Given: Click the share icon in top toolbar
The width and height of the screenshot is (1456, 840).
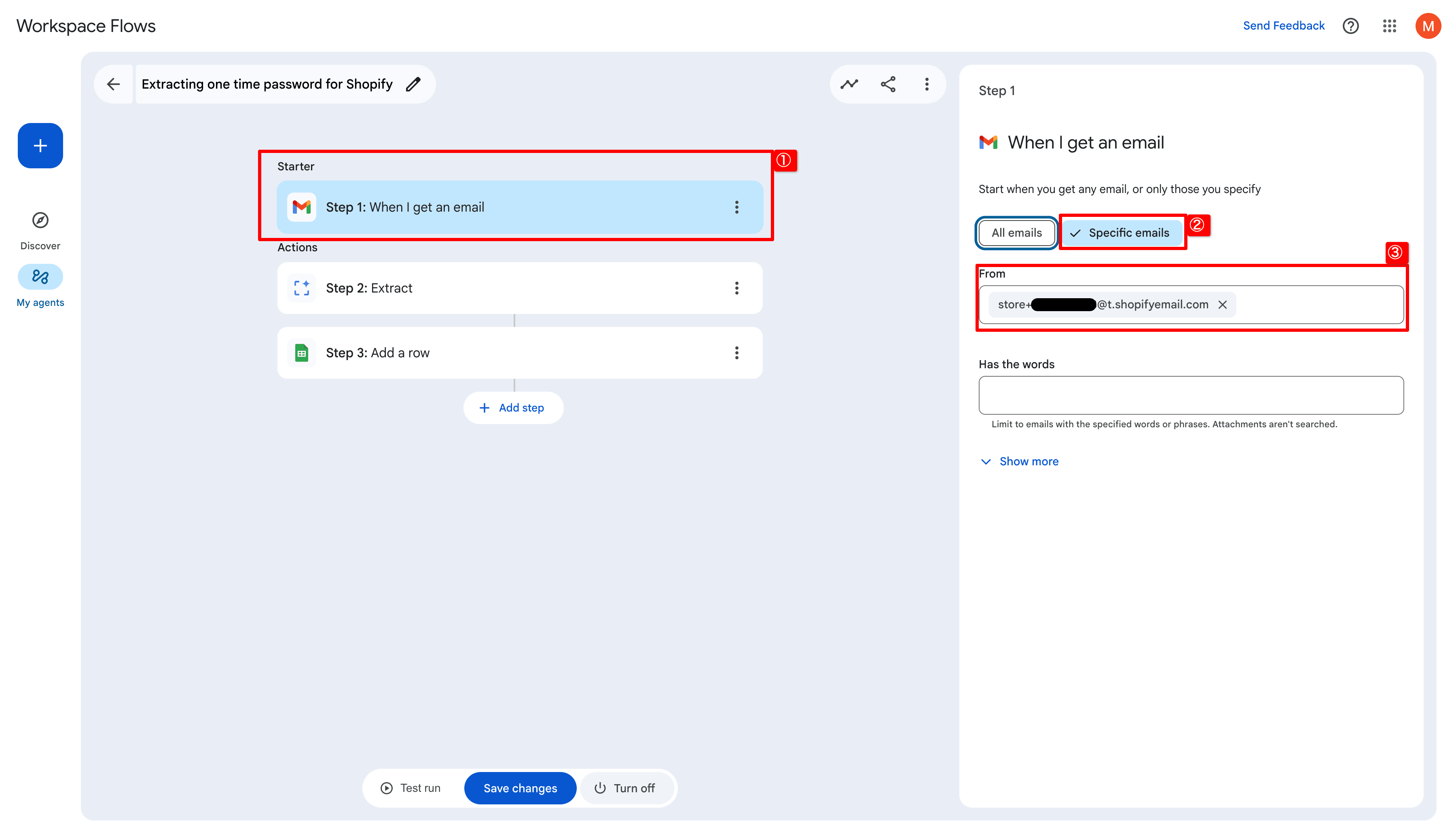Looking at the screenshot, I should [x=888, y=84].
